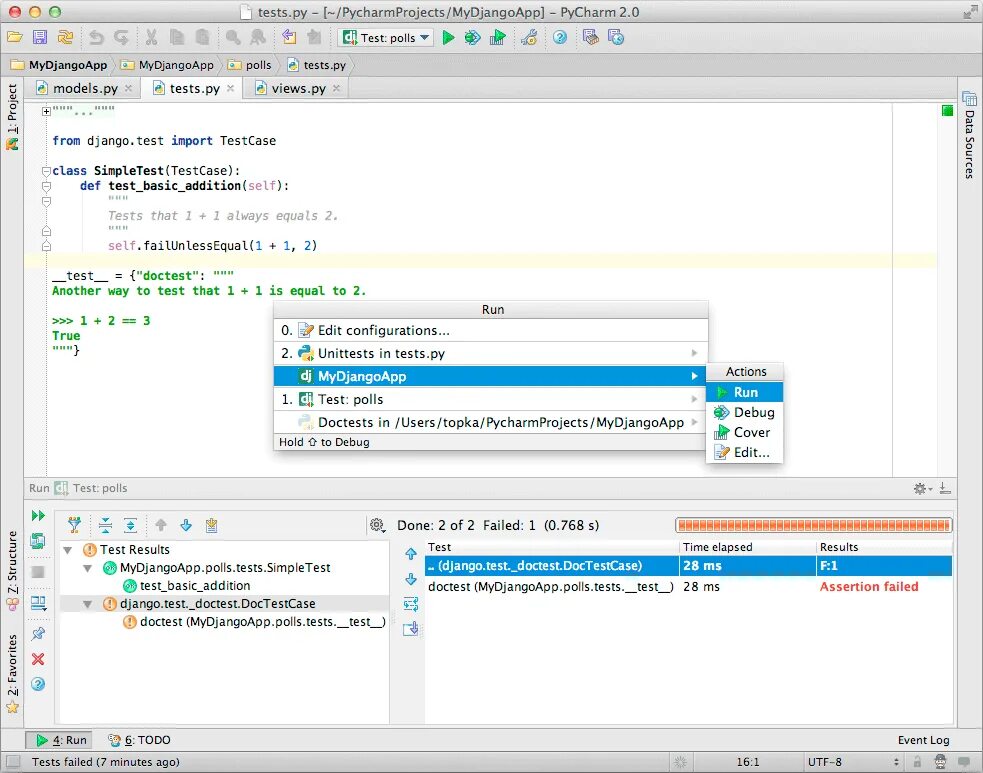Image resolution: width=983 pixels, height=773 pixels.
Task: Collapse the test_basic_addition method fold marker
Action: click(46, 186)
